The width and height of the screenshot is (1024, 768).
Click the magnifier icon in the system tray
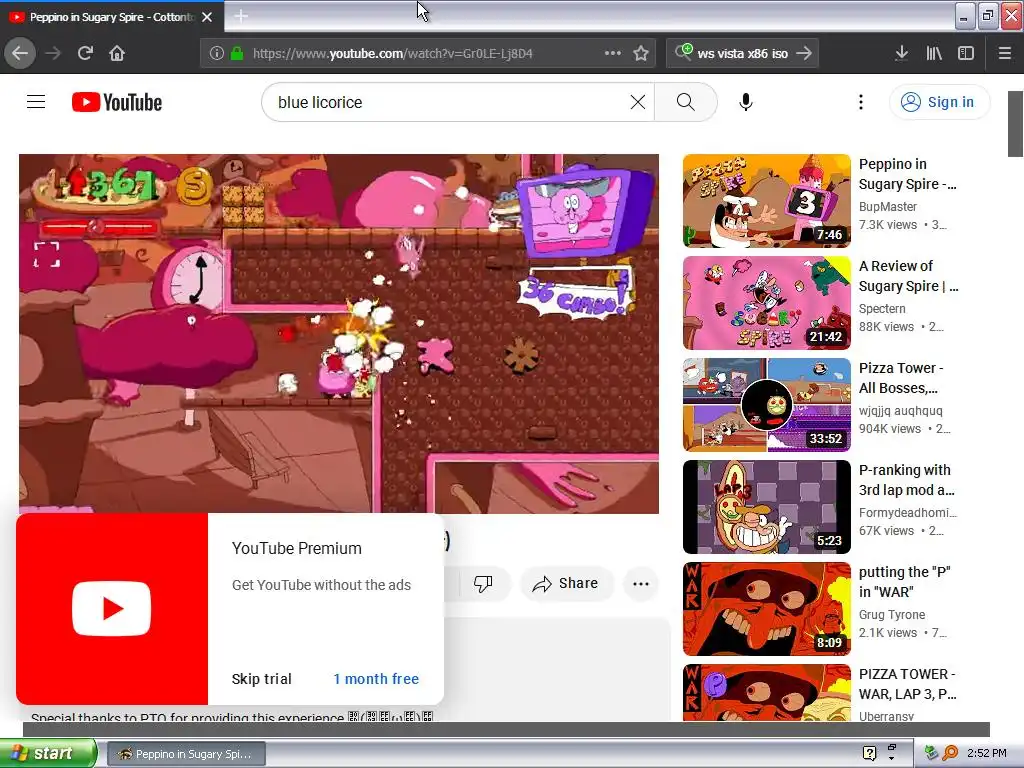950,753
